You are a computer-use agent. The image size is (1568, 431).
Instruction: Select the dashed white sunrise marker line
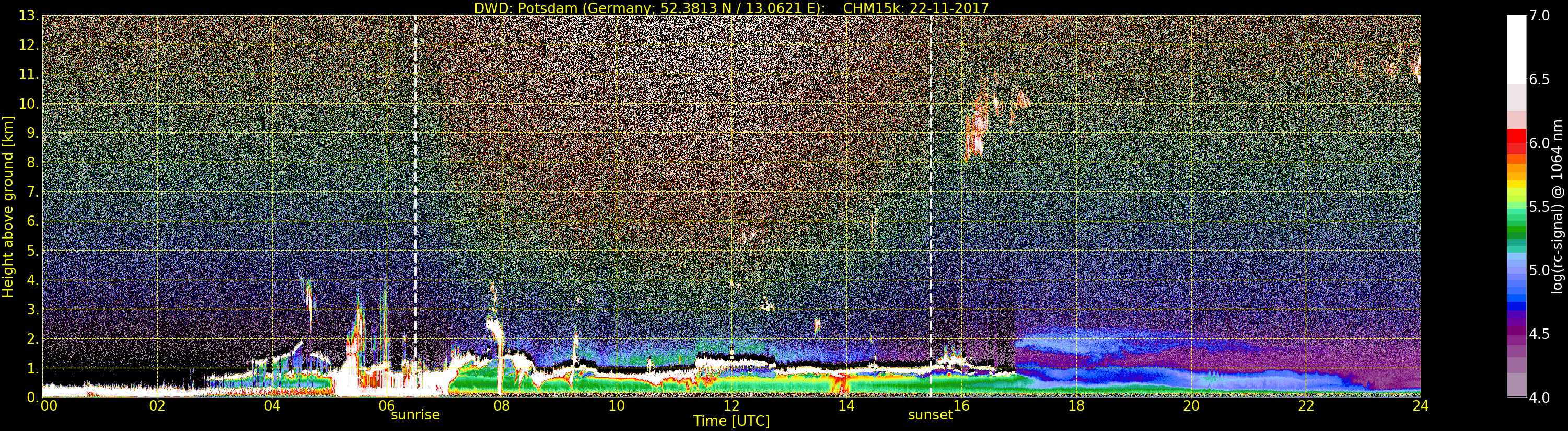coord(416,206)
